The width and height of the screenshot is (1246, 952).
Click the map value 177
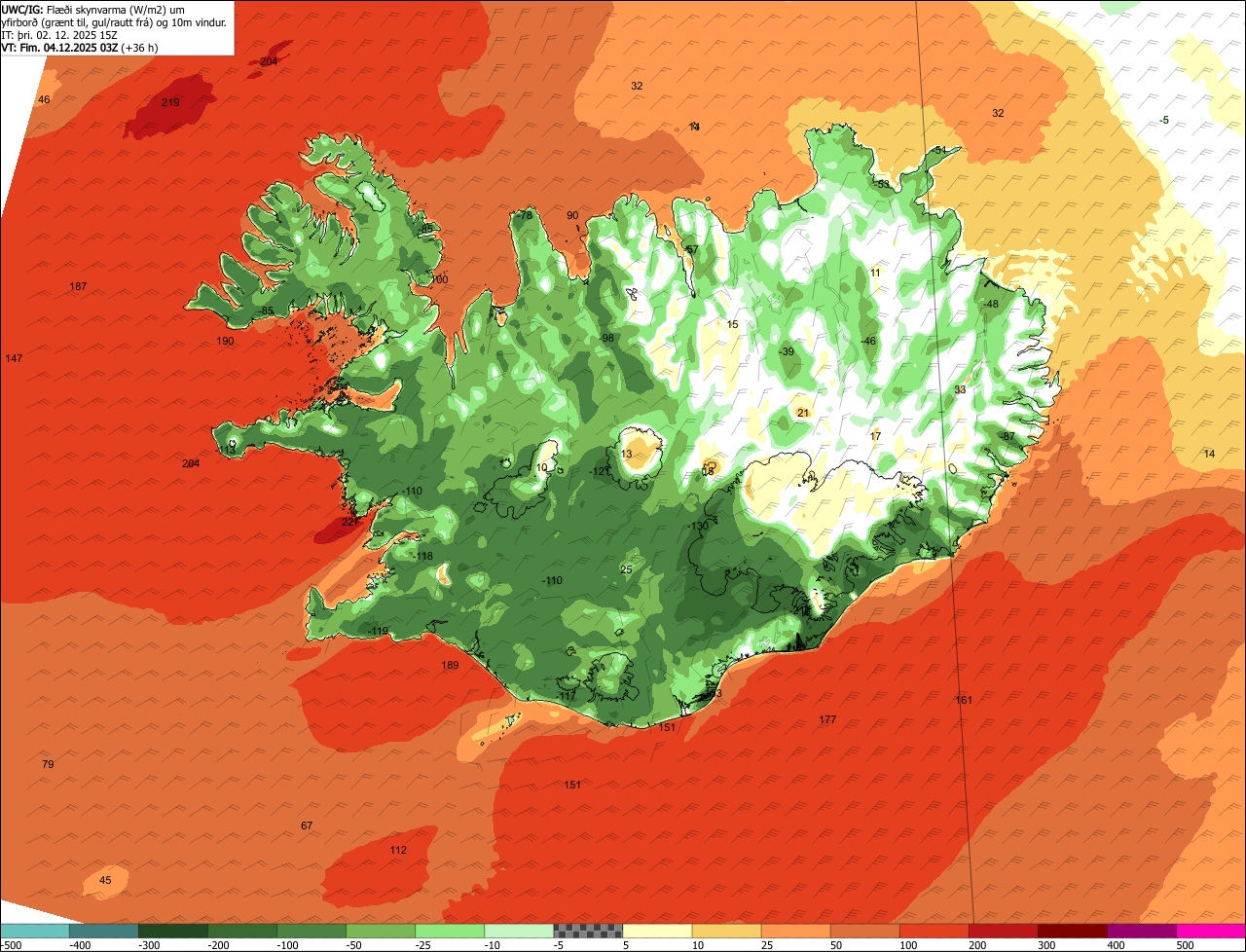(x=827, y=720)
